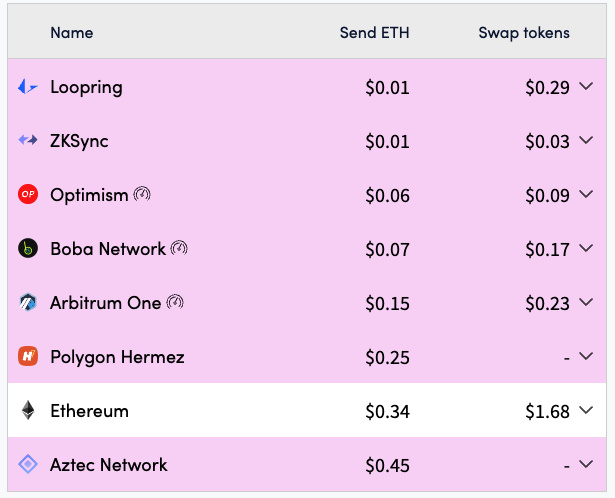Viewport: 615px width, 498px height.
Task: Click the Loopring logo icon
Action: [x=28, y=87]
